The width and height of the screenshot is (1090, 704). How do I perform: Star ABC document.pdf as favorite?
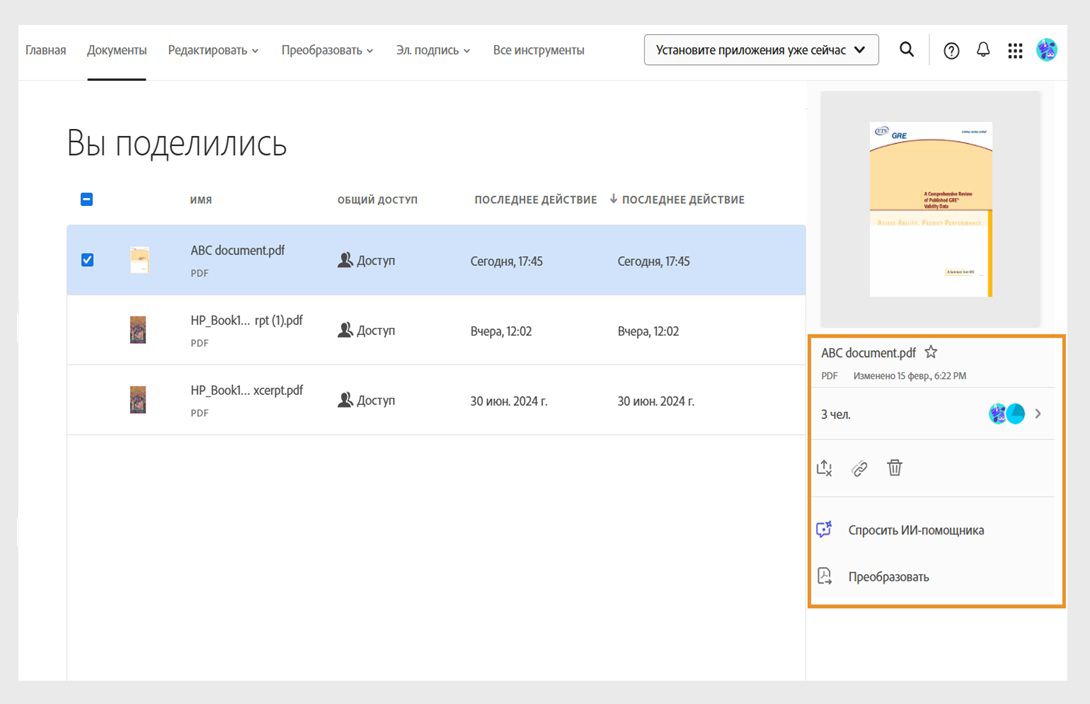click(931, 352)
